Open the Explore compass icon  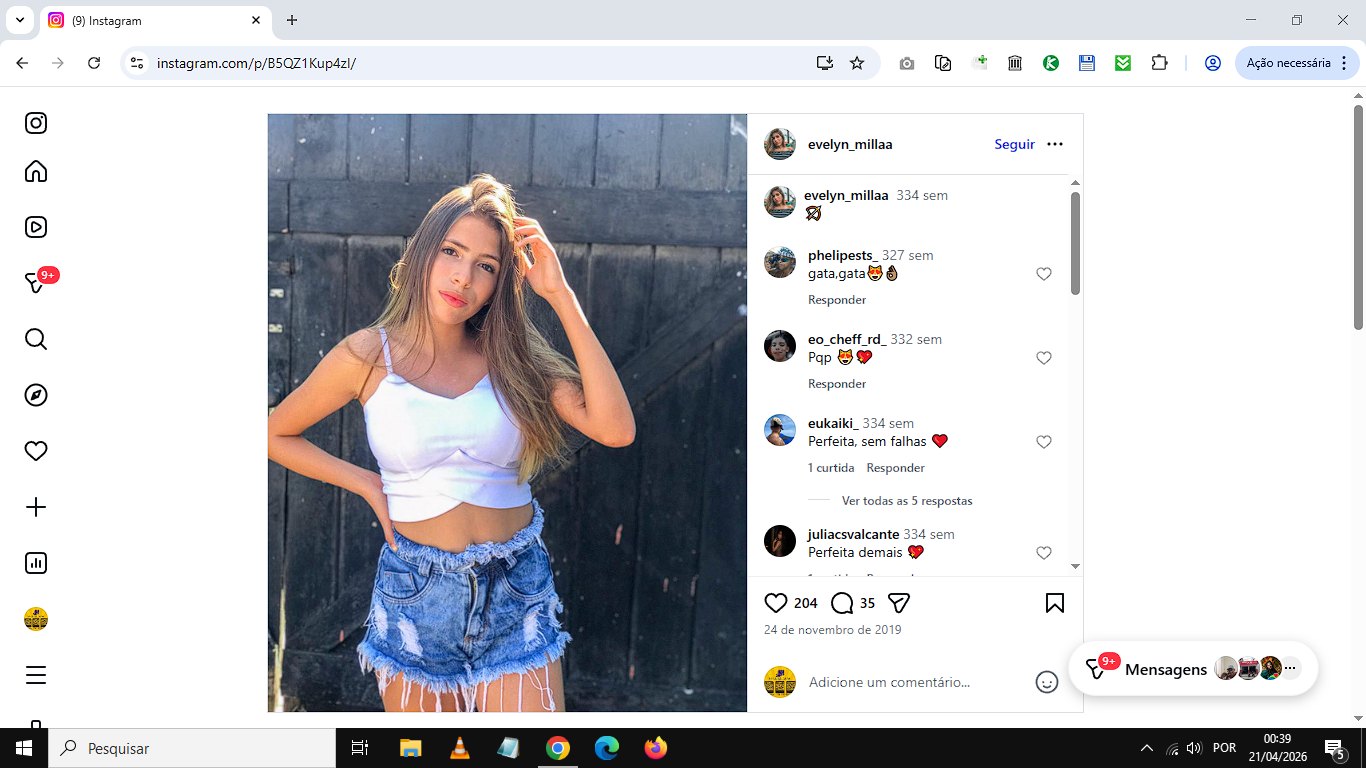pos(36,395)
